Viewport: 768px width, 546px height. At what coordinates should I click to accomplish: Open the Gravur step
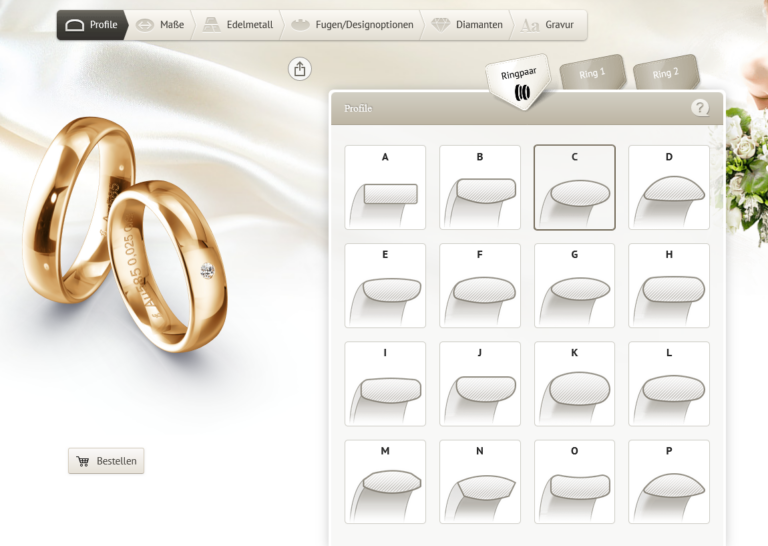548,25
